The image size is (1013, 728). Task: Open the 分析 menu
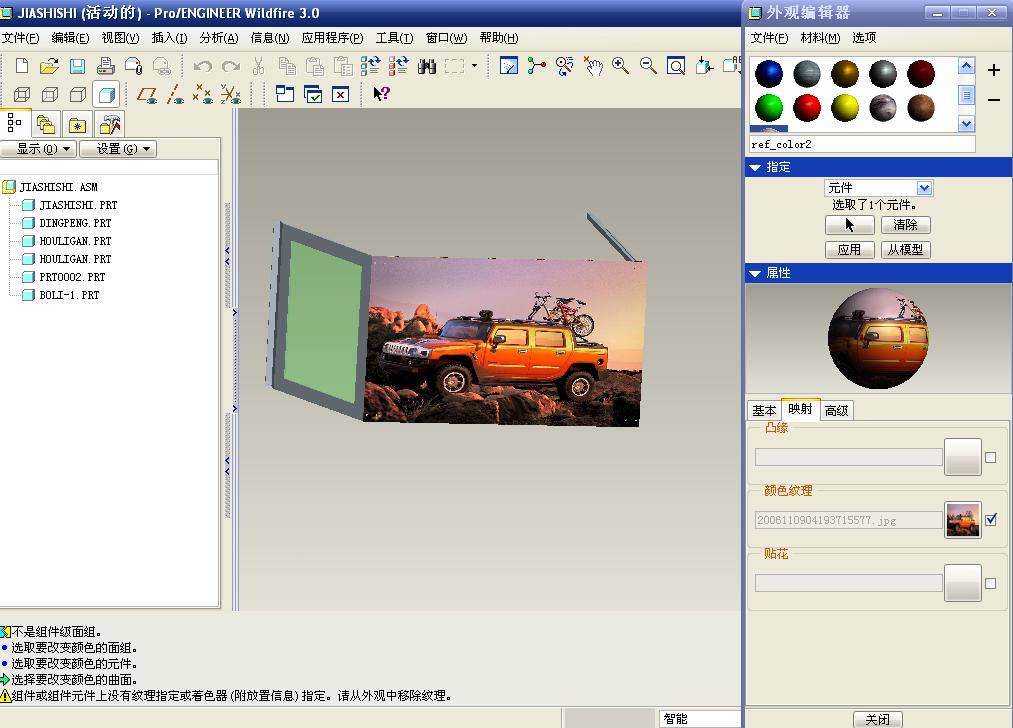coord(219,38)
